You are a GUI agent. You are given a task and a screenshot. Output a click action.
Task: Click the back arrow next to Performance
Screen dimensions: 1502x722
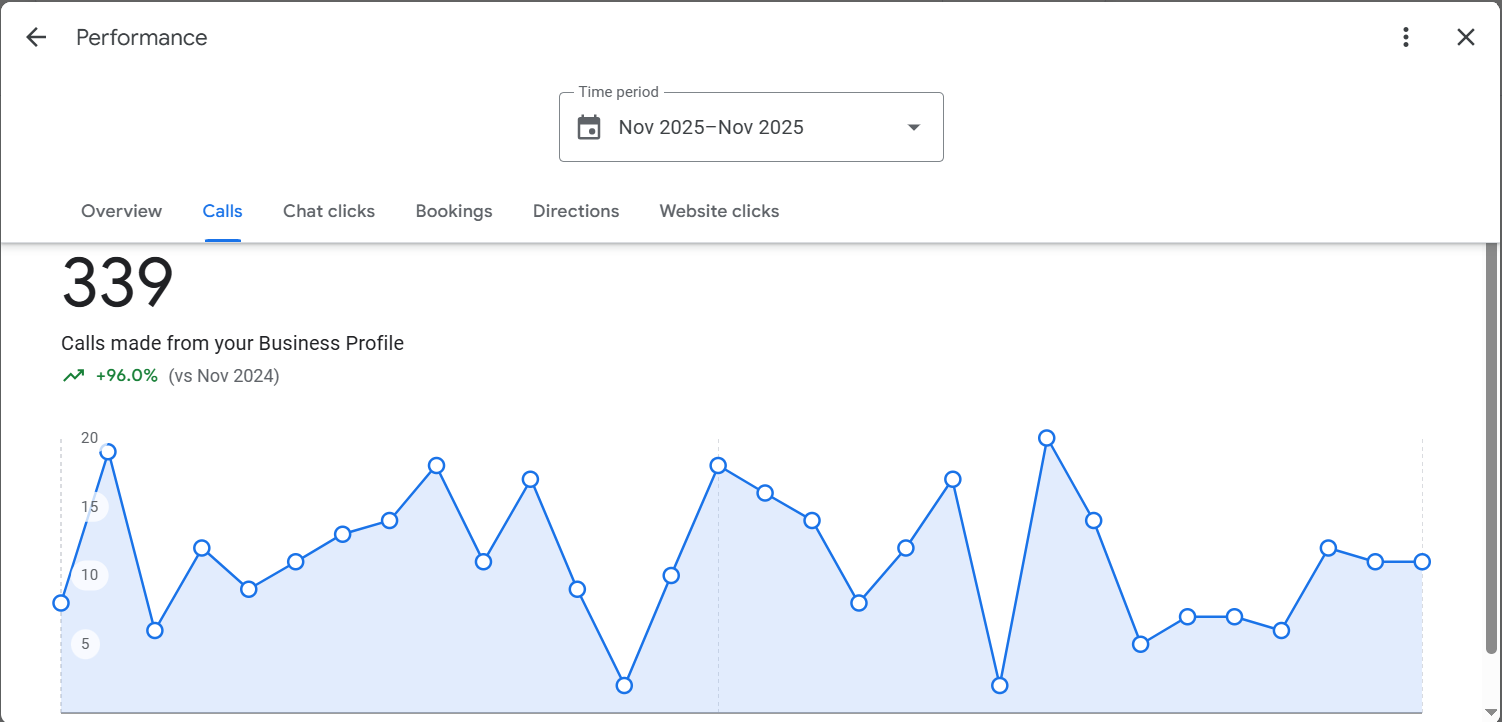tap(36, 38)
